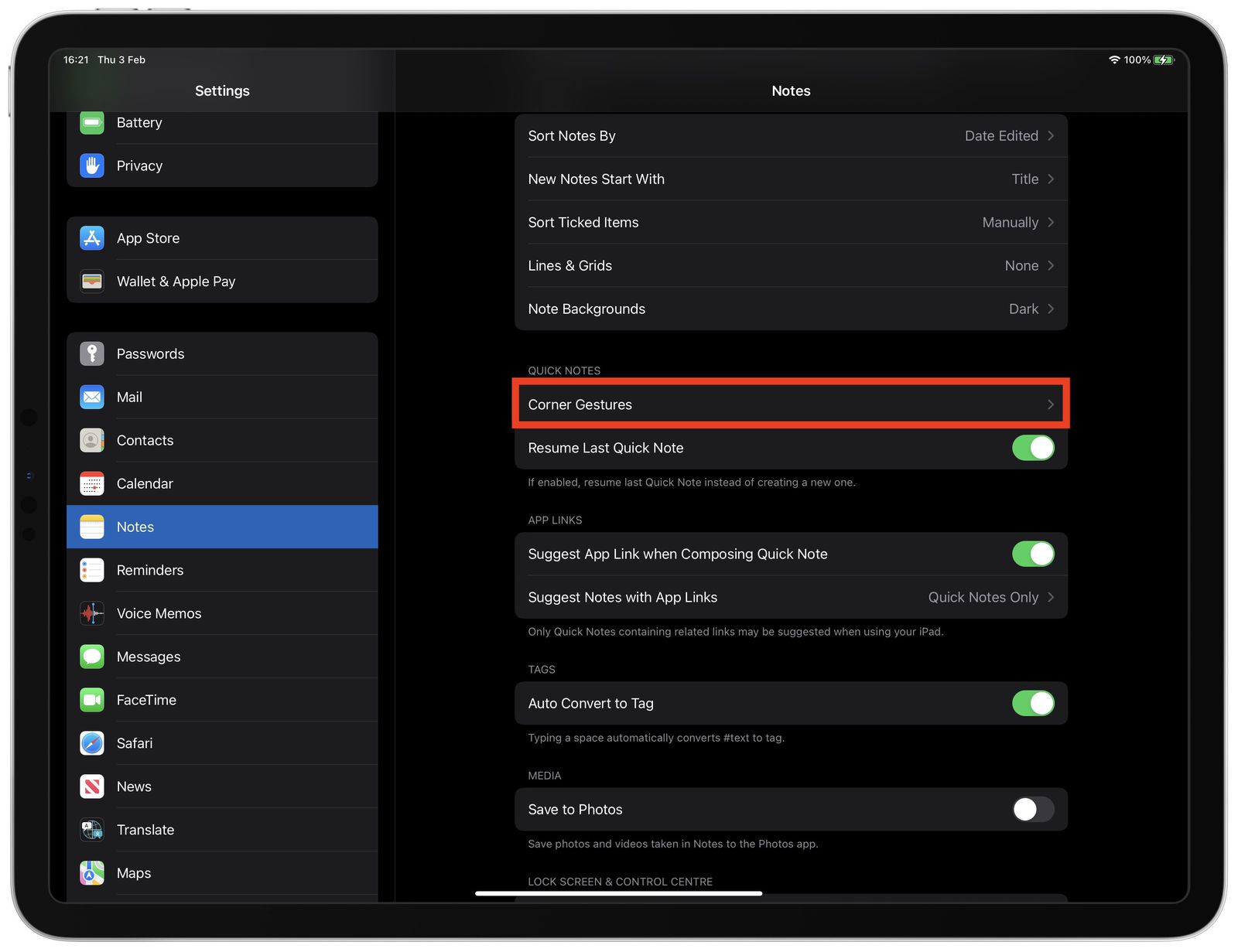Turn off Auto Convert to Tag
Screen dimensions: 1238x952
coord(1032,703)
